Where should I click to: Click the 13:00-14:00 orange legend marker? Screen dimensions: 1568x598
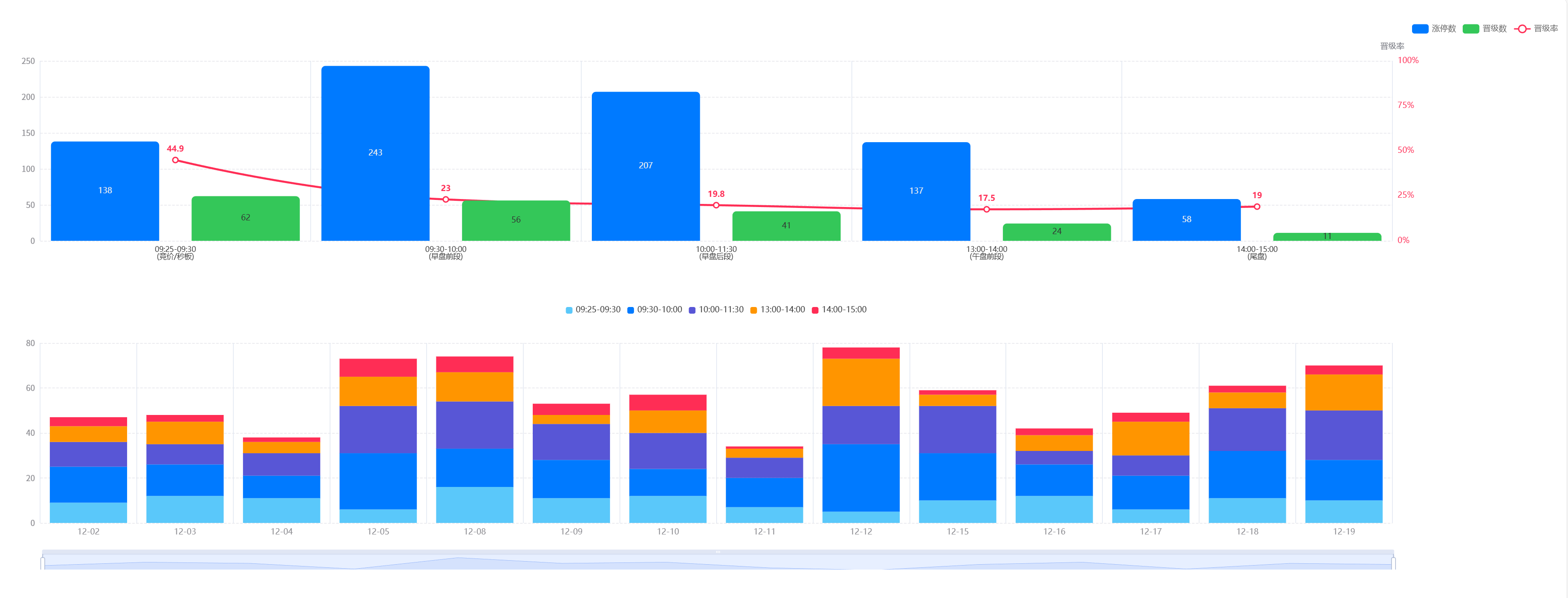pyautogui.click(x=754, y=310)
